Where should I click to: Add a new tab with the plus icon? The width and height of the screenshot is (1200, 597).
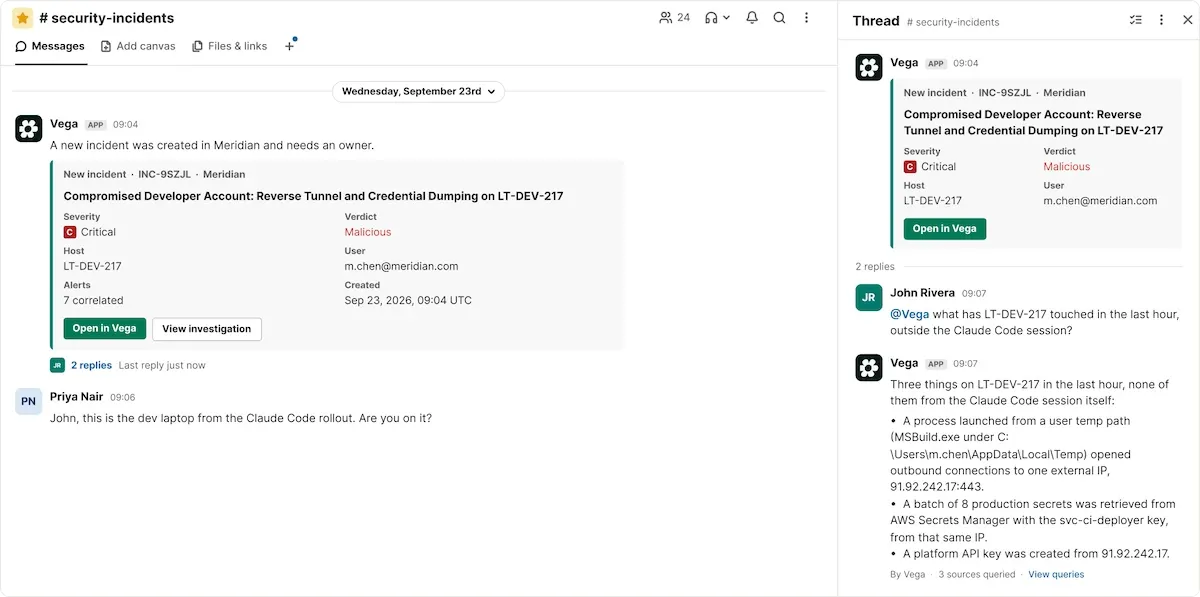click(x=290, y=46)
